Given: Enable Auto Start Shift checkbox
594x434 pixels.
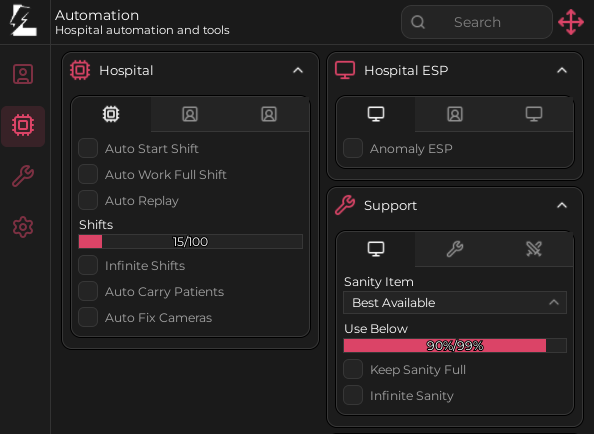Looking at the screenshot, I should (x=88, y=148).
